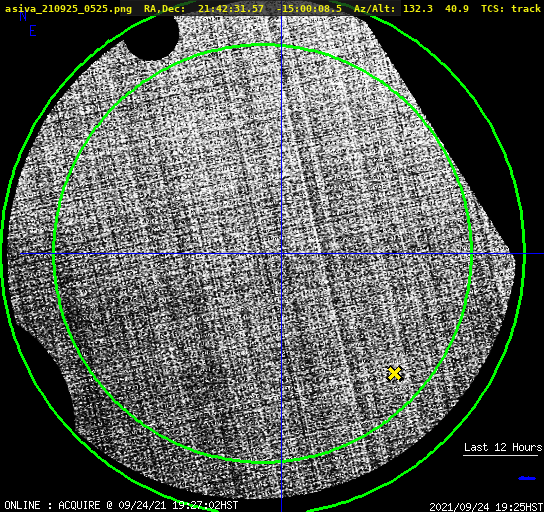Click the RA value 21:42:31.57
This screenshot has height=512, width=544.
point(231,8)
